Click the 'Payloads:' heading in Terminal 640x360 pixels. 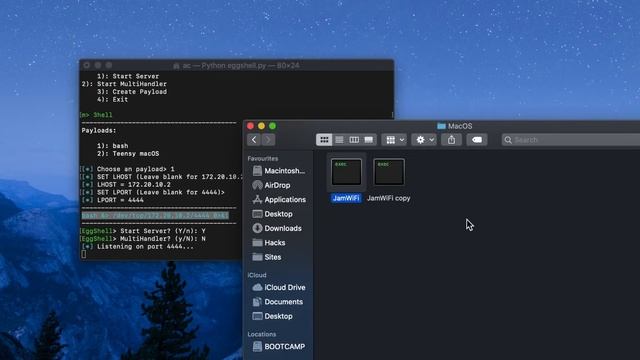point(99,131)
